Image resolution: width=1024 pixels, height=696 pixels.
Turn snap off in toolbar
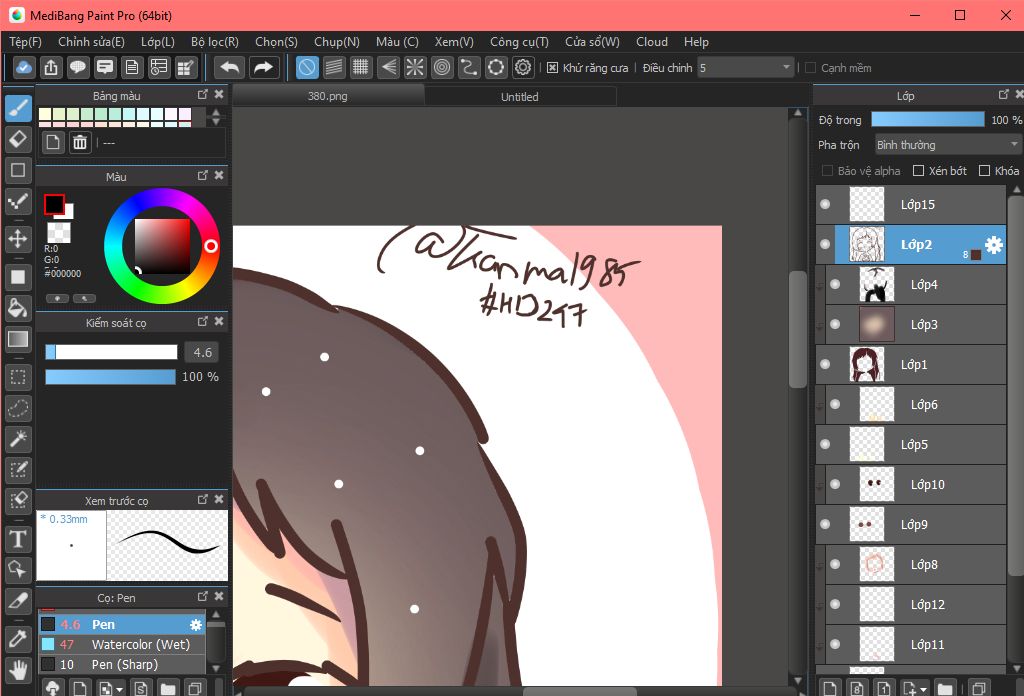click(307, 67)
